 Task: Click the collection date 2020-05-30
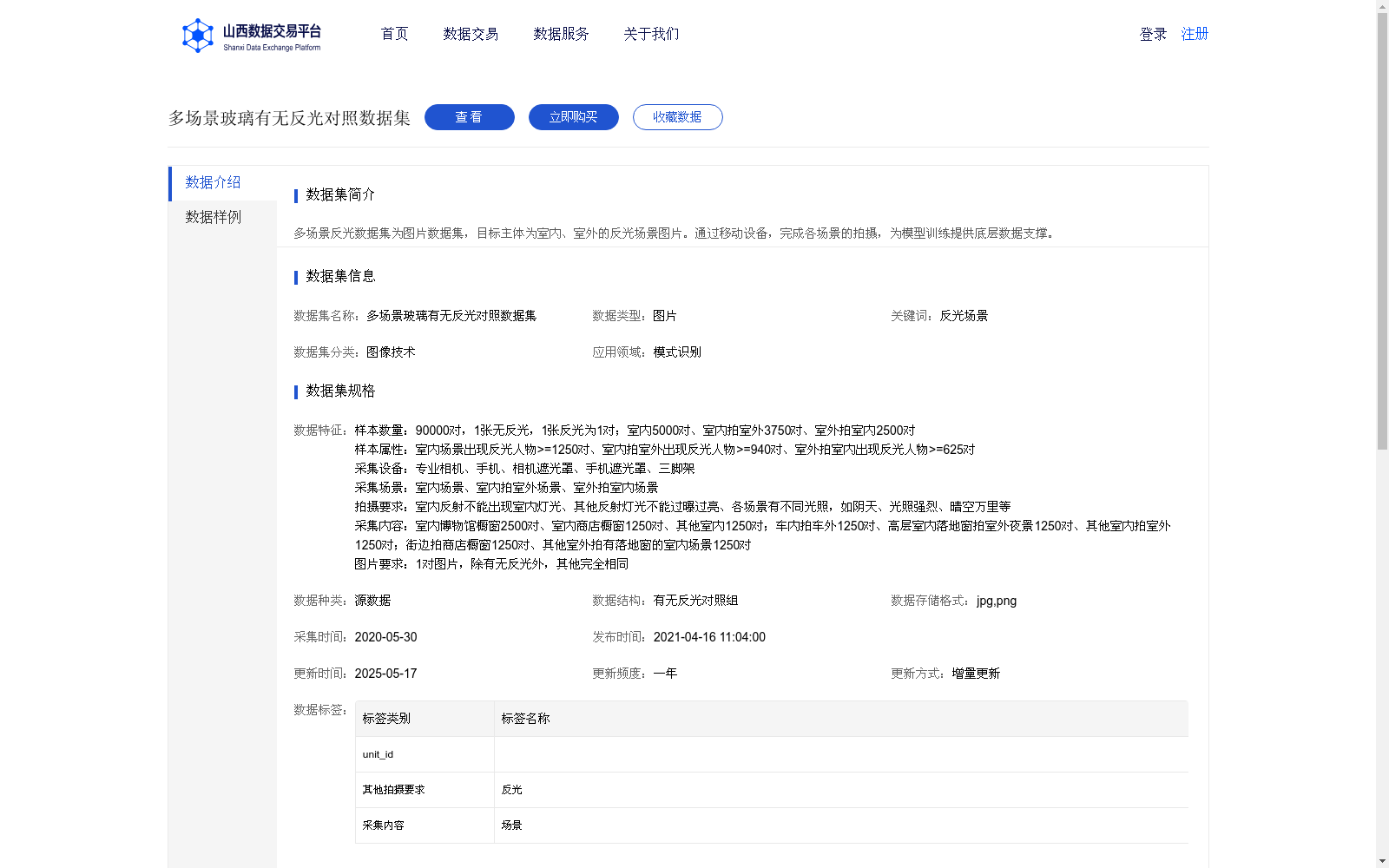tap(385, 637)
